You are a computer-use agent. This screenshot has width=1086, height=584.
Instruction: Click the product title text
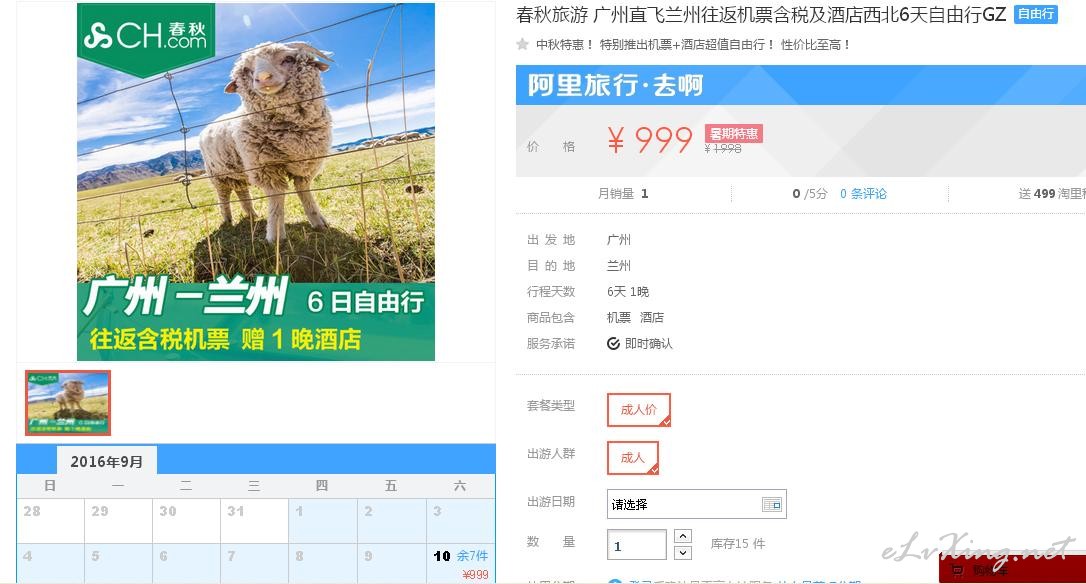coord(760,15)
